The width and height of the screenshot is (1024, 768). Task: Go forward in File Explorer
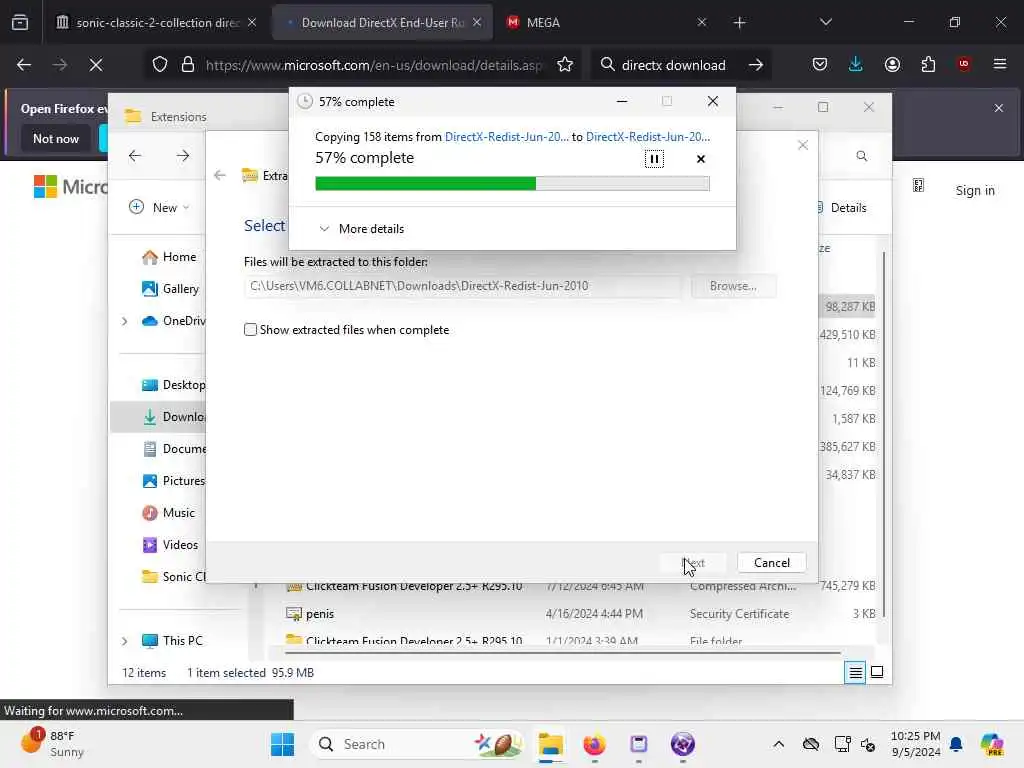click(183, 155)
